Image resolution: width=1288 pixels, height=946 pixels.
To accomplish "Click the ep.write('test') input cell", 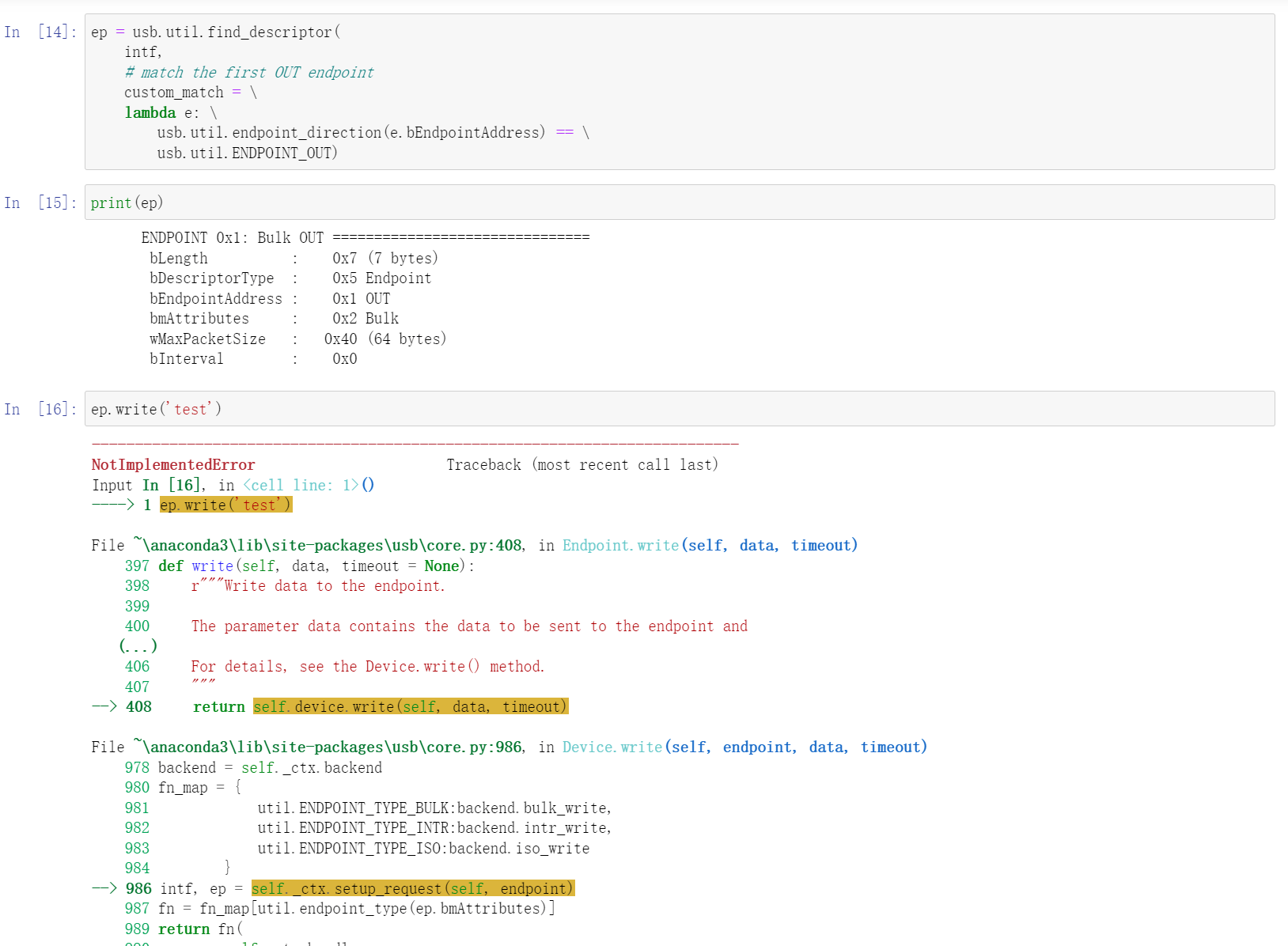I will (x=679, y=409).
